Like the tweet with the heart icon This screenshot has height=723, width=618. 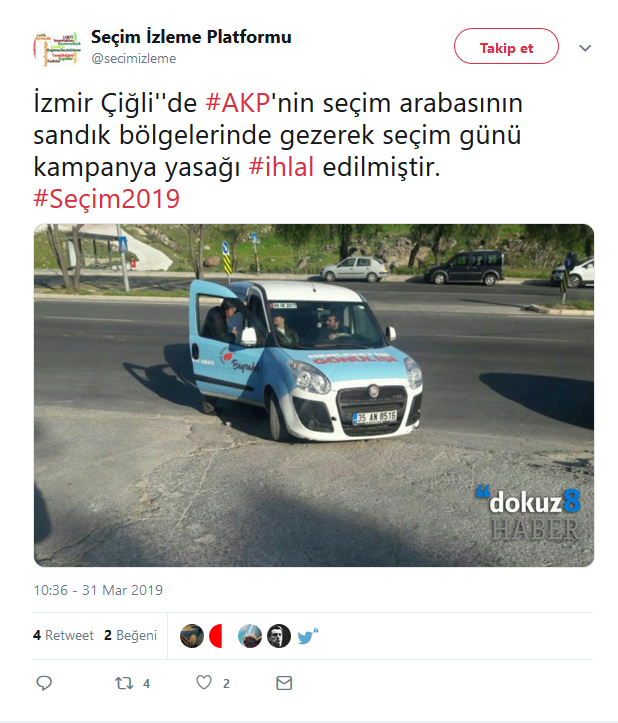click(204, 682)
